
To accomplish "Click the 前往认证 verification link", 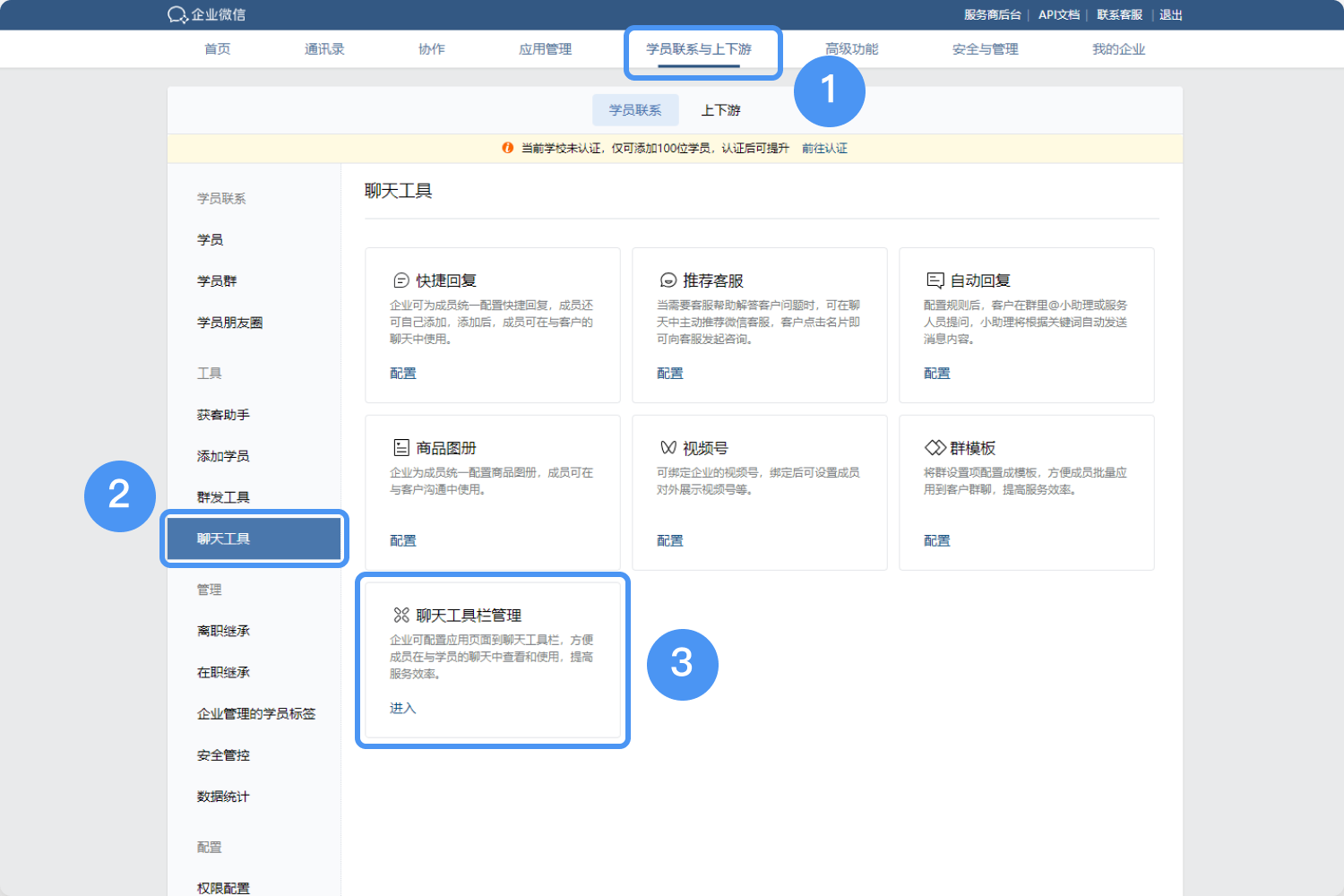I will [824, 147].
